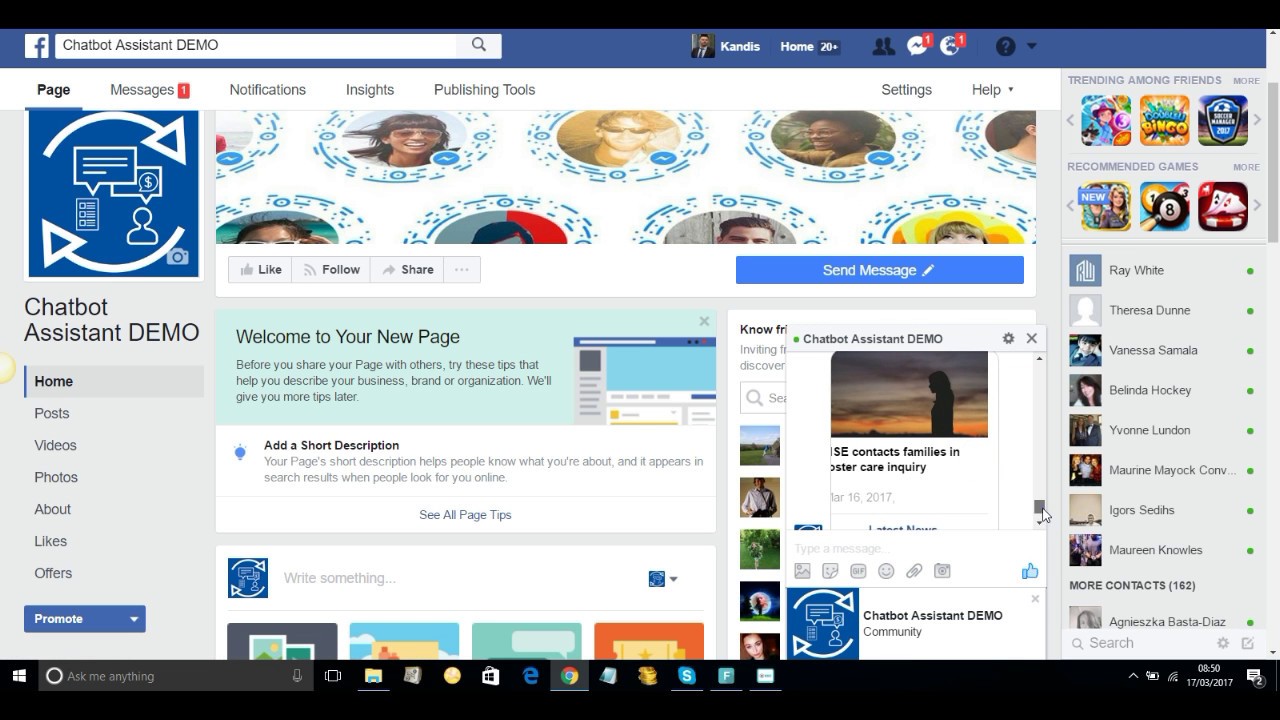Open the friend requests icon
1280x720 pixels.
pos(883,46)
